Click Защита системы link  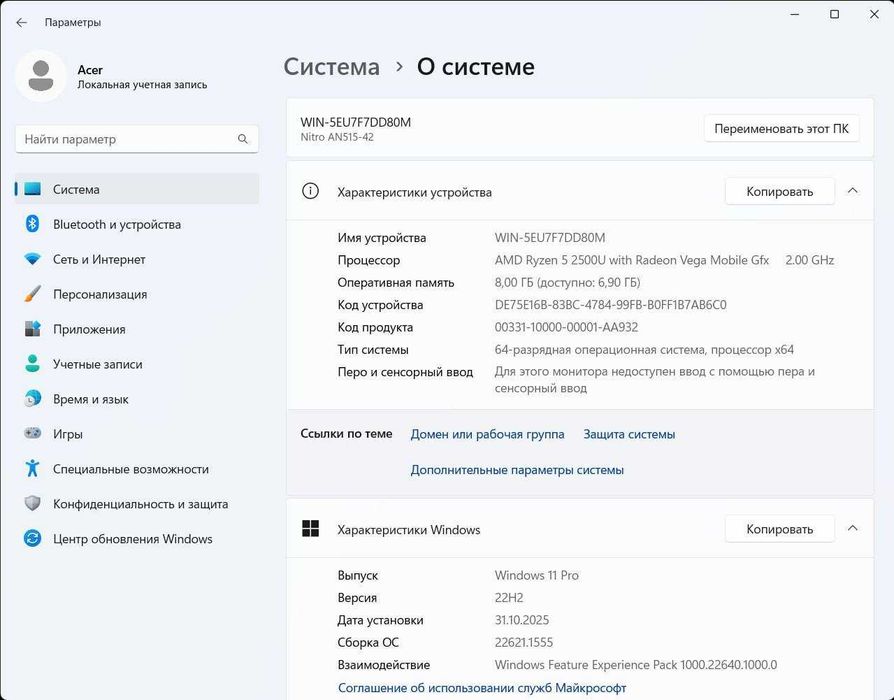click(629, 435)
